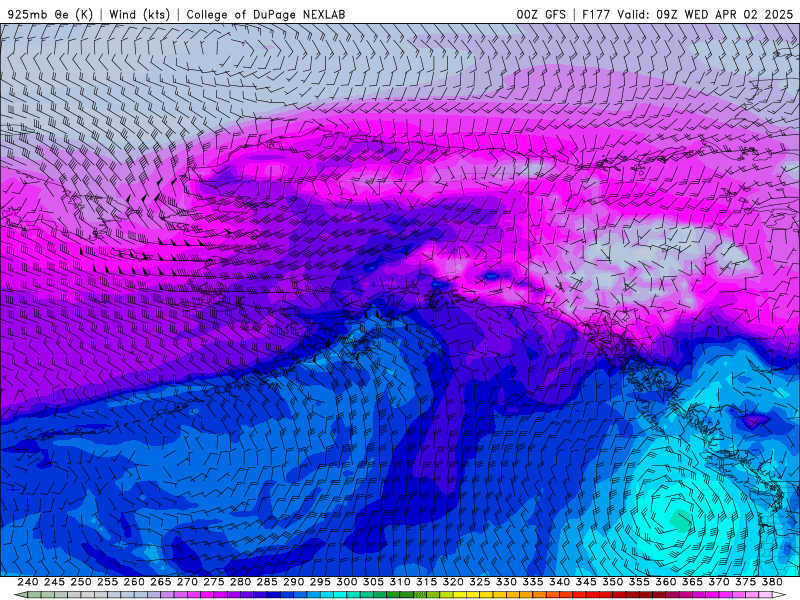Click the 300 colorbar label

point(346,582)
